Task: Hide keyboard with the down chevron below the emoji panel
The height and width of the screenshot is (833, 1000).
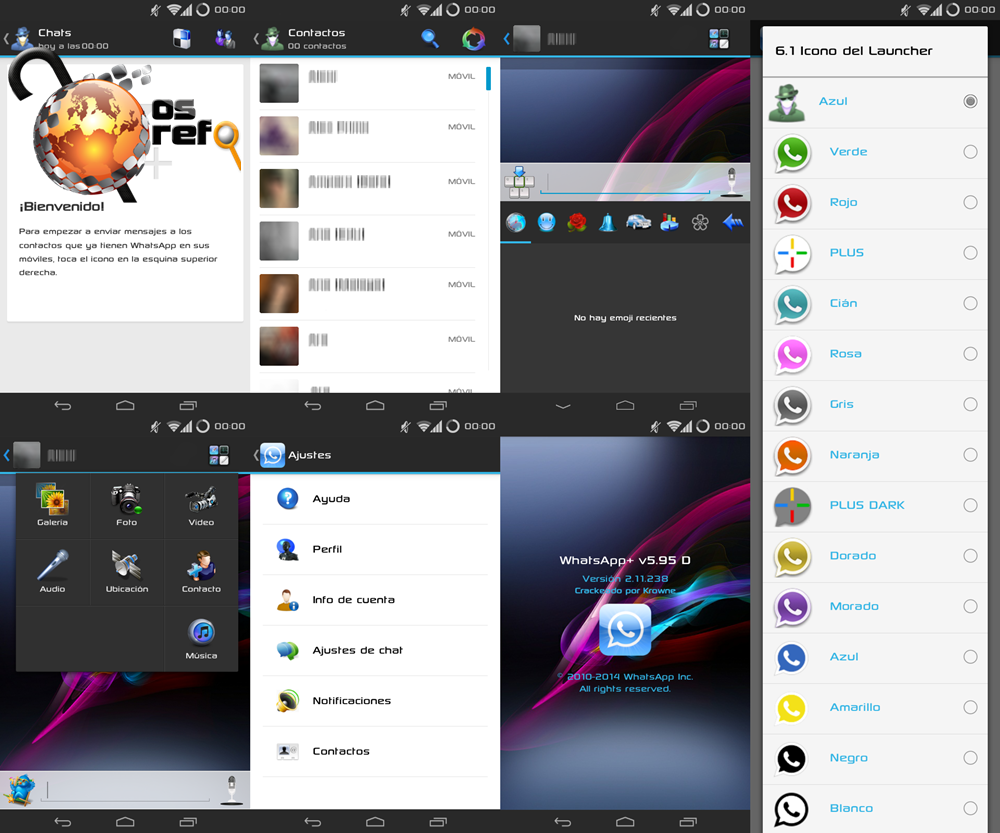Action: tap(562, 406)
